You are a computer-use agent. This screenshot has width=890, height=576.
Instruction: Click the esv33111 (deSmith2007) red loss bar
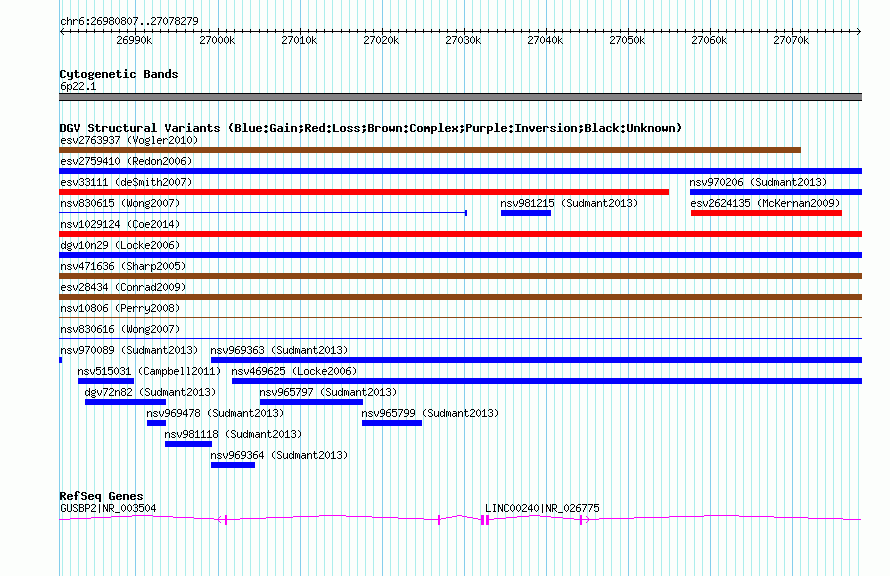click(x=364, y=192)
